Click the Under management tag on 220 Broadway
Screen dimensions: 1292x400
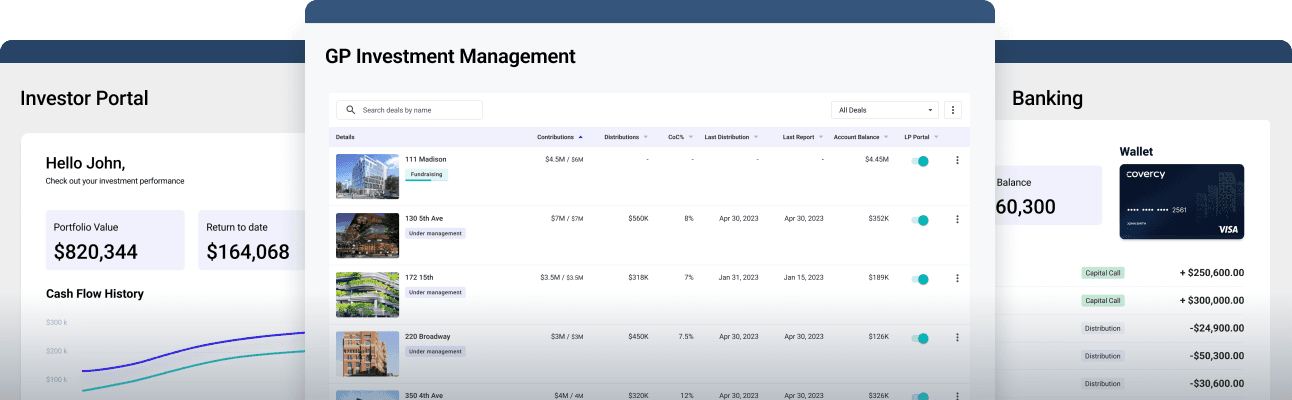pos(435,351)
